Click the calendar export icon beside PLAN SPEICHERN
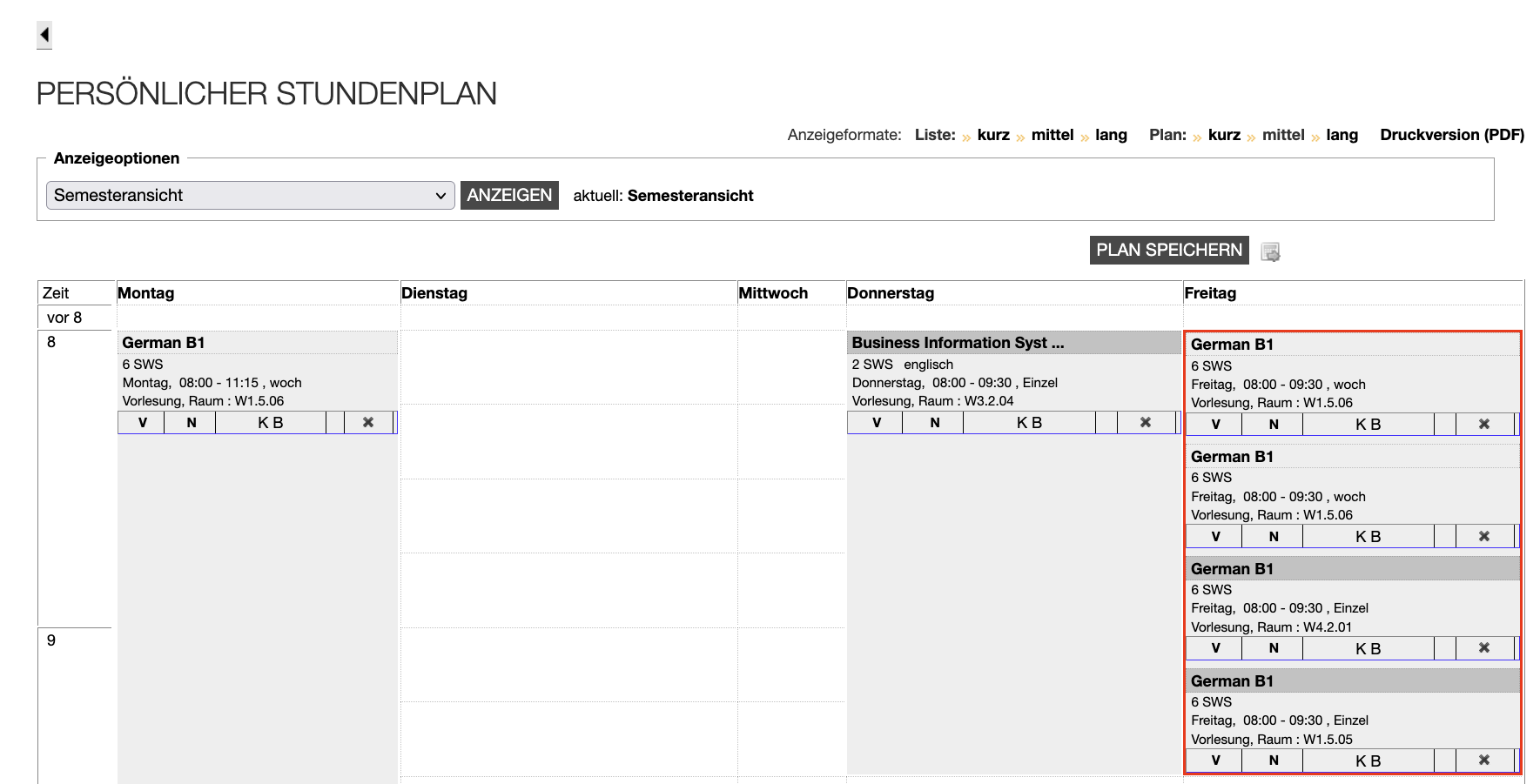This screenshot has height=784, width=1540. [1270, 250]
